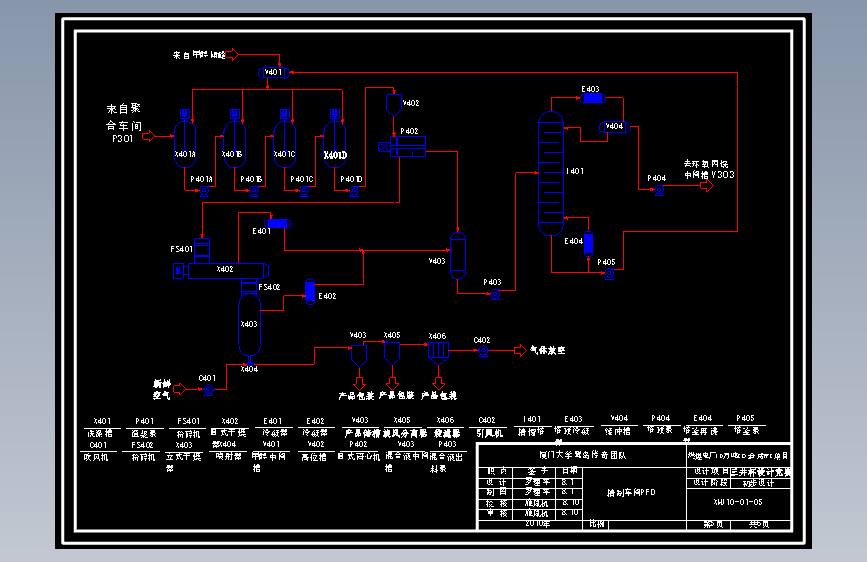
Task: Click the E401 condenser symbol
Action: [278, 223]
